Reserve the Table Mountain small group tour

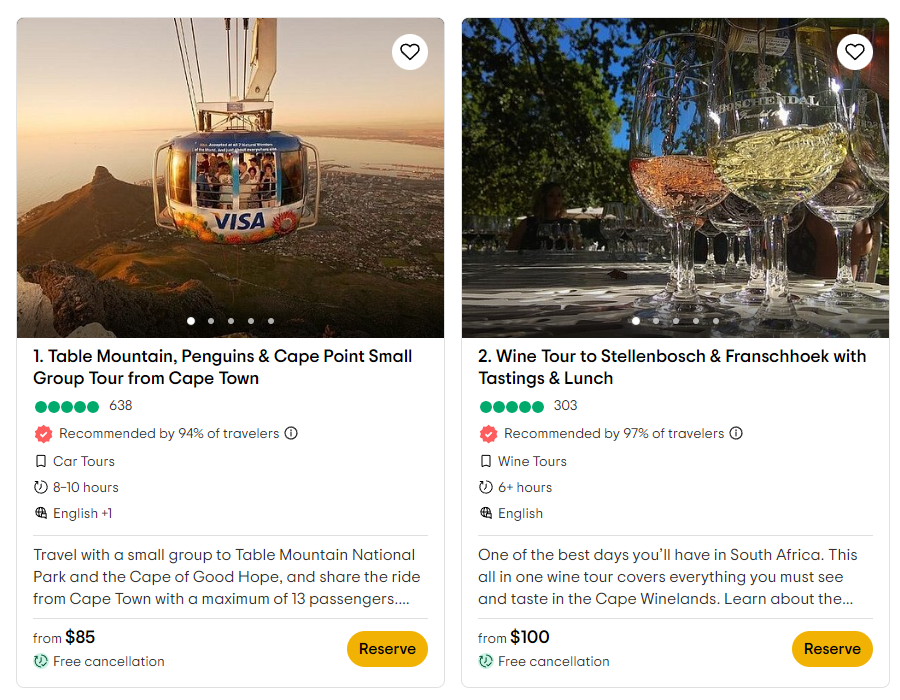[x=387, y=648]
